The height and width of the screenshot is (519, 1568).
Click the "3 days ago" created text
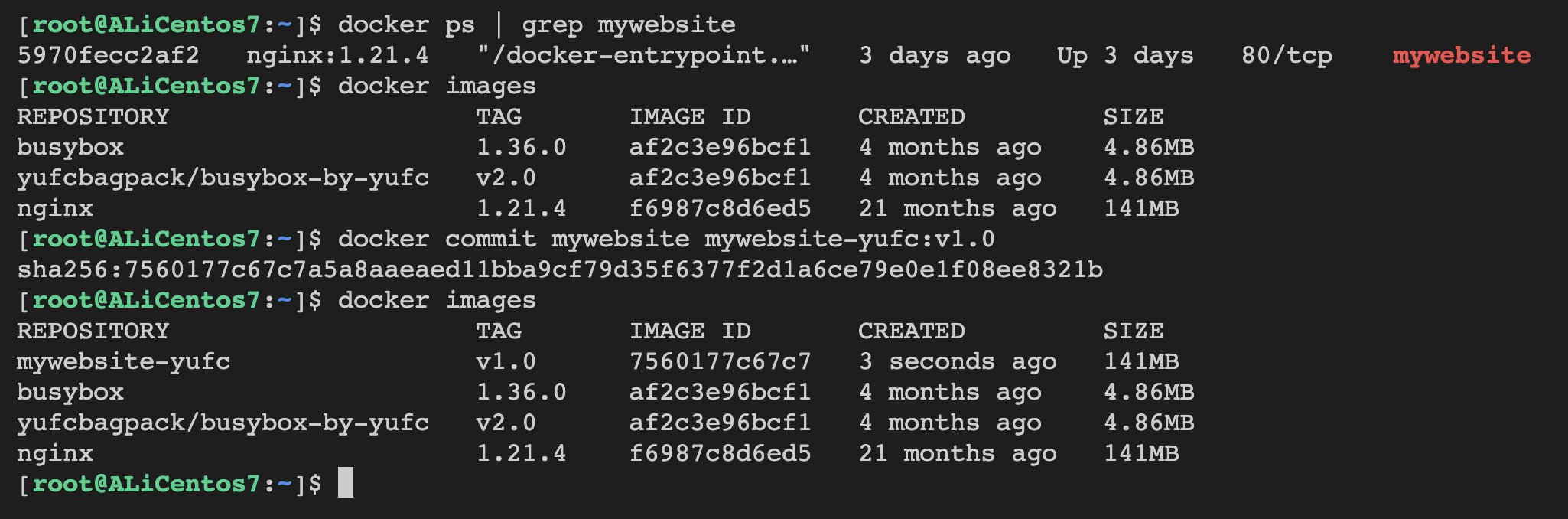point(934,55)
